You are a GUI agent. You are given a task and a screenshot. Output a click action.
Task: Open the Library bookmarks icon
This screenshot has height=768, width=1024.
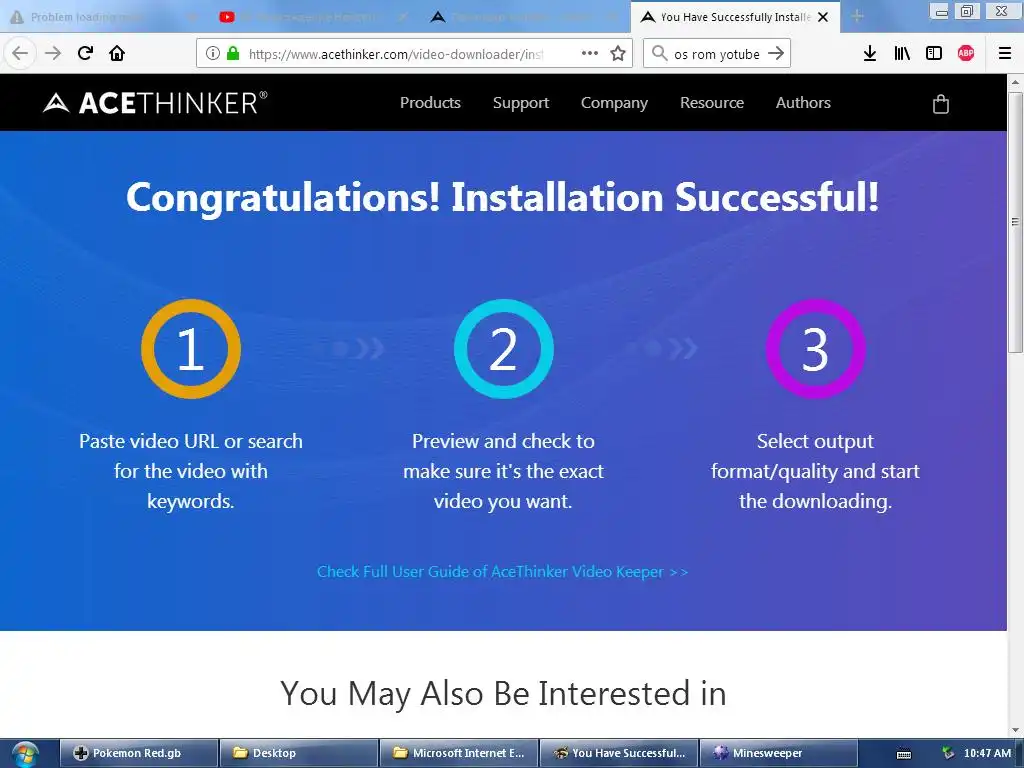coord(902,54)
